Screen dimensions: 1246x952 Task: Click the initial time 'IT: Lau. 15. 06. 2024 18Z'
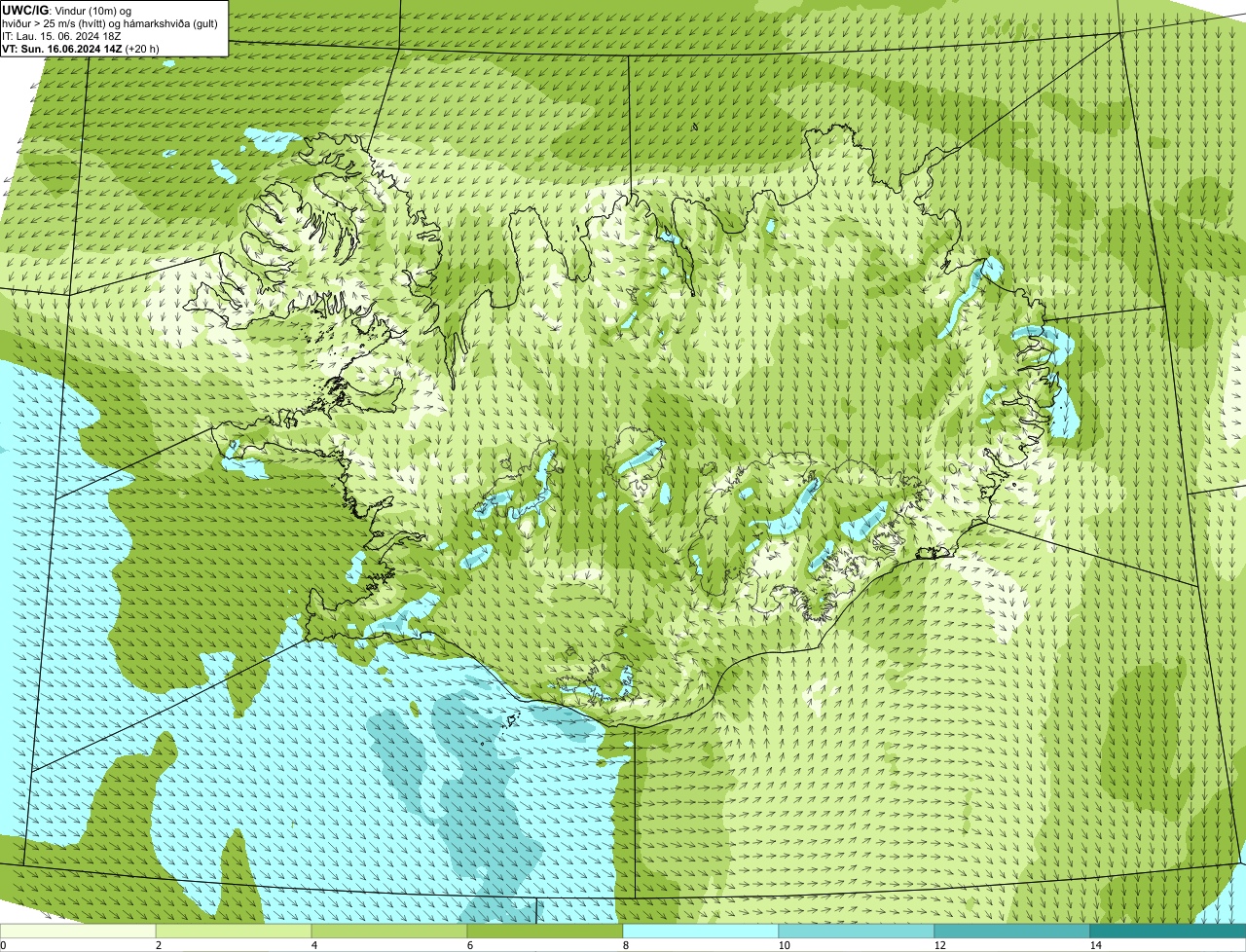click(x=61, y=36)
